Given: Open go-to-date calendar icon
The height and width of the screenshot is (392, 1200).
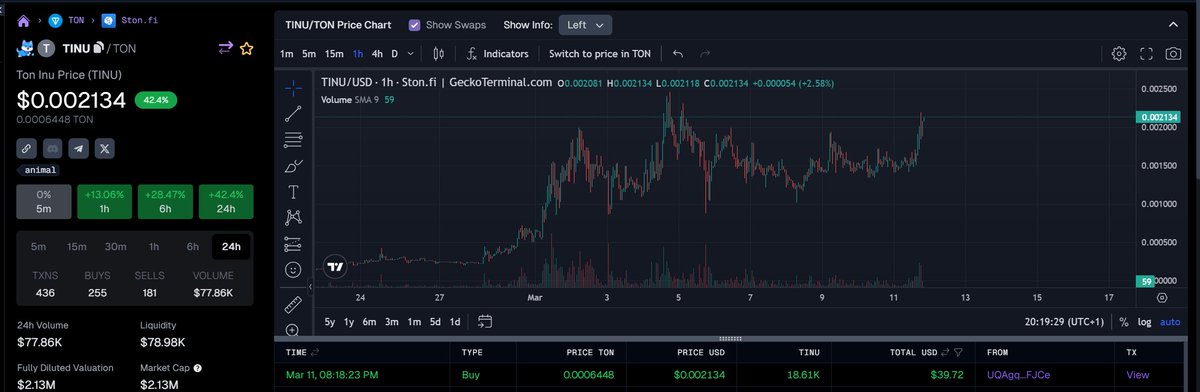Looking at the screenshot, I should click(485, 321).
